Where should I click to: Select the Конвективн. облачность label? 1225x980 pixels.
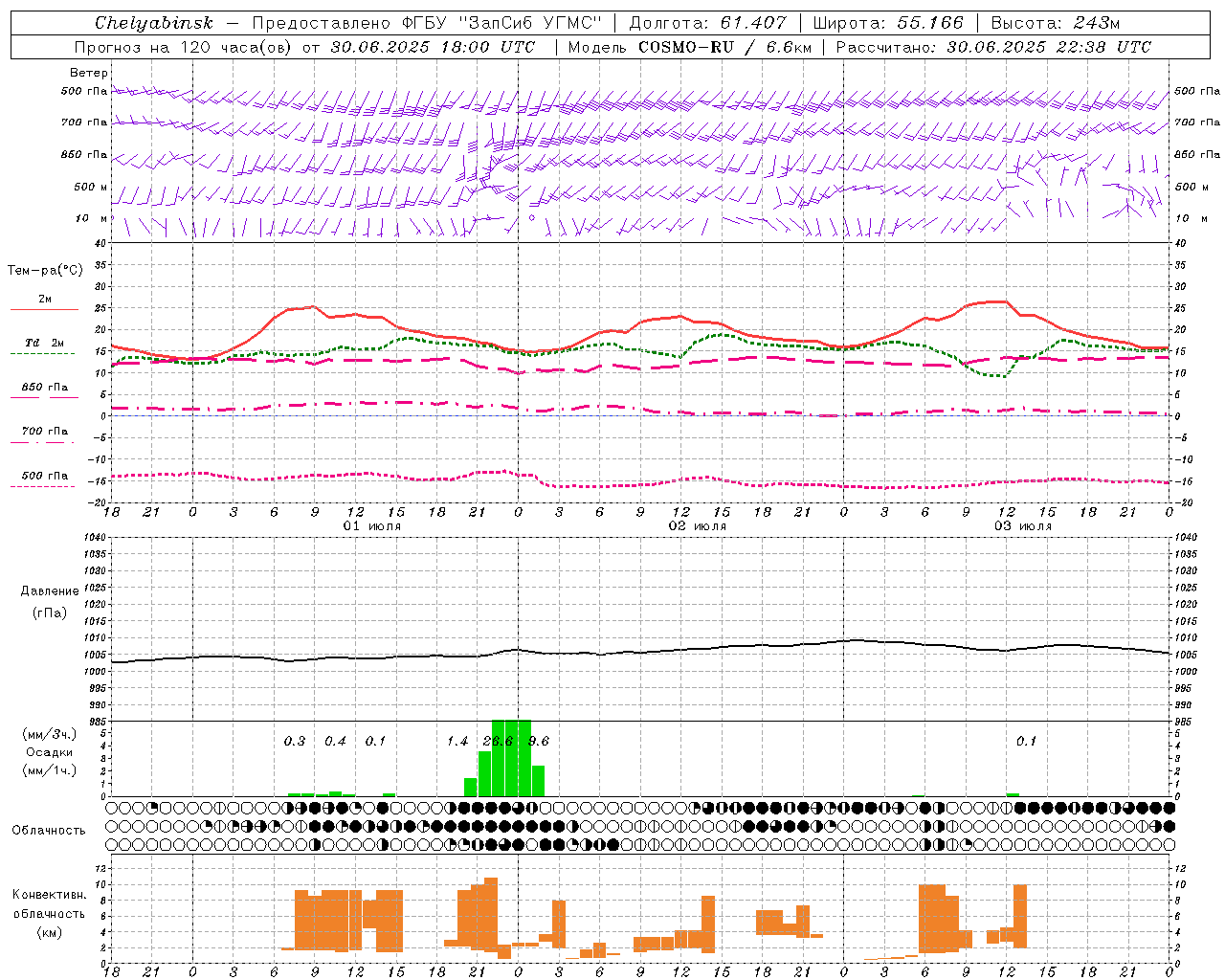coord(49,904)
